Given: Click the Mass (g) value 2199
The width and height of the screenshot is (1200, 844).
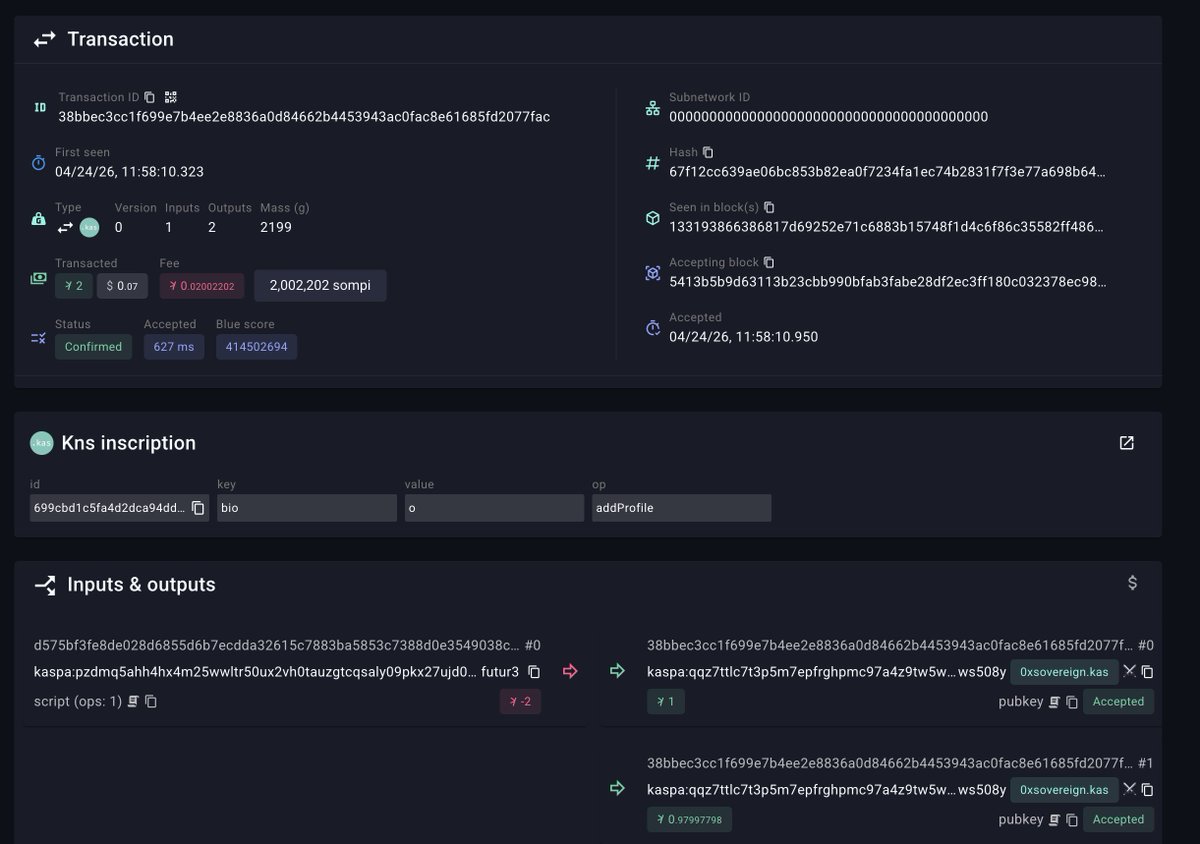Looking at the screenshot, I should pyautogui.click(x=276, y=227).
